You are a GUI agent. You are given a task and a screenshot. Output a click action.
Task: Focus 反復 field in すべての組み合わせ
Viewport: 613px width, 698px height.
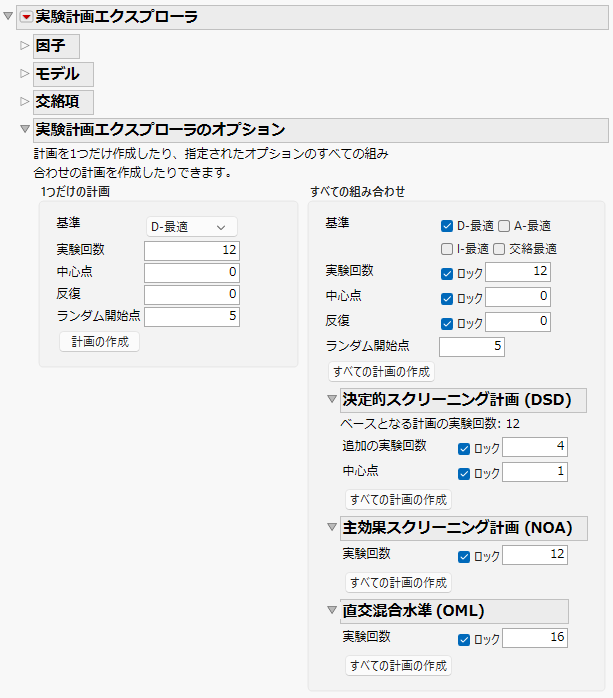pos(518,322)
